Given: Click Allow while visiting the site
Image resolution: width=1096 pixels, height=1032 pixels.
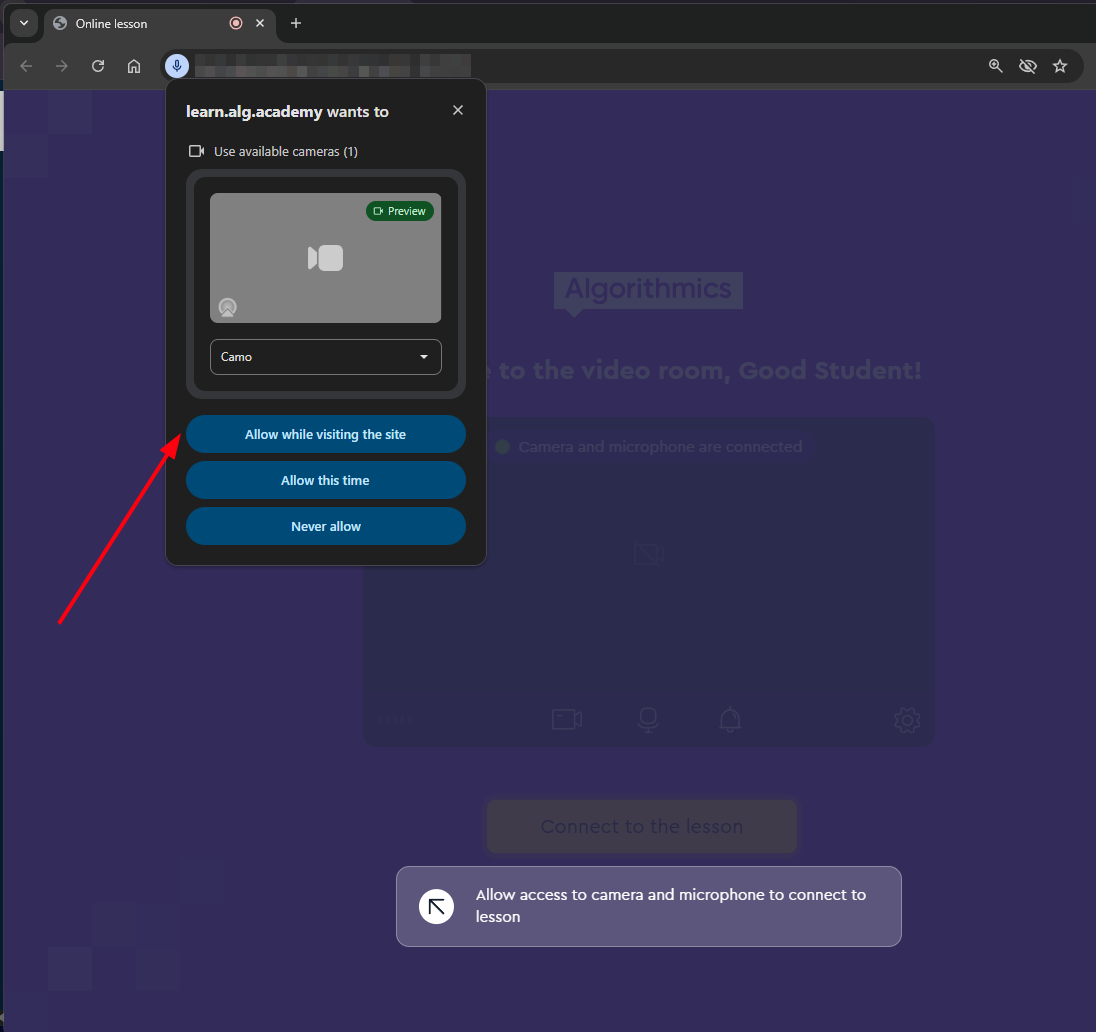Looking at the screenshot, I should [326, 435].
